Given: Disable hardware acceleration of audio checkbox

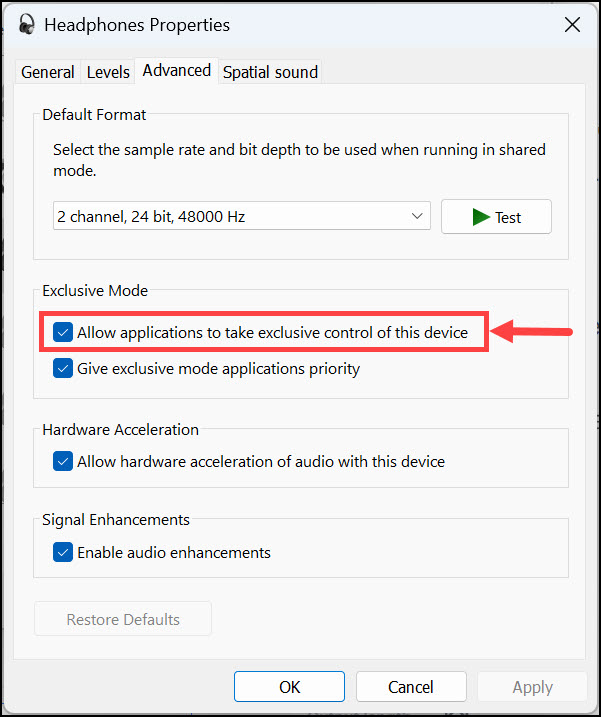Looking at the screenshot, I should point(63,461).
